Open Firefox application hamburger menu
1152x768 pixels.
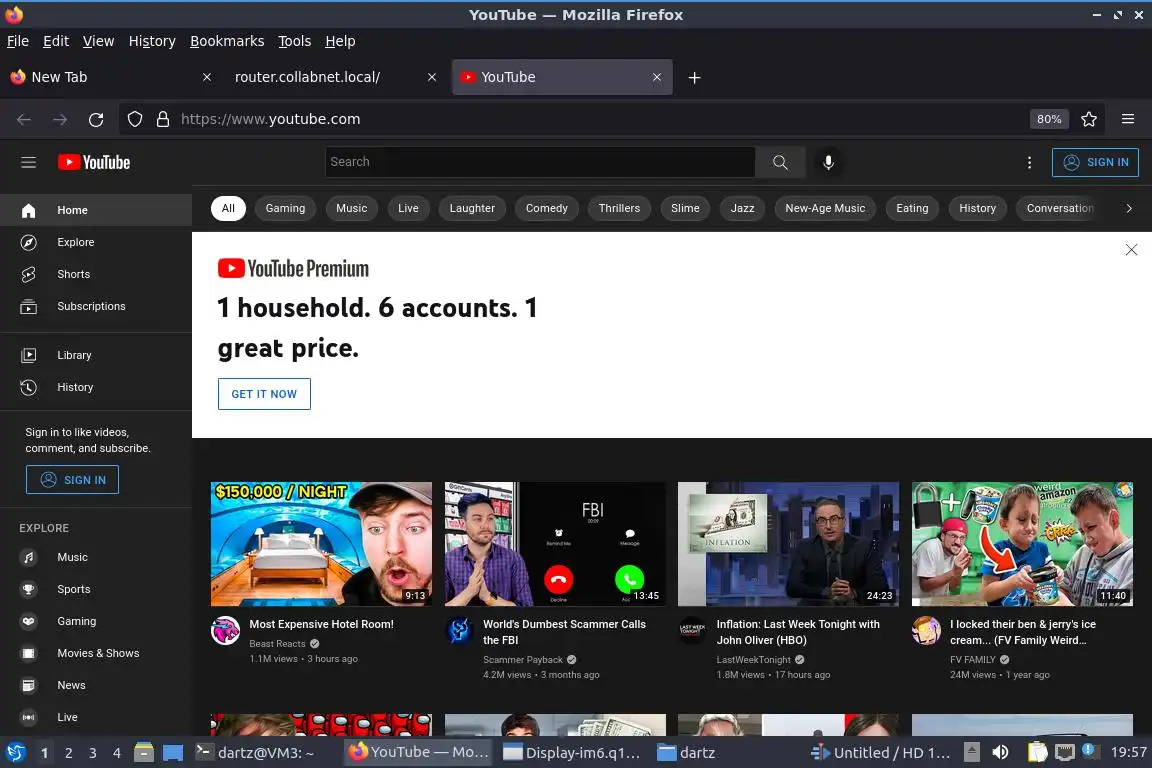[1128, 119]
